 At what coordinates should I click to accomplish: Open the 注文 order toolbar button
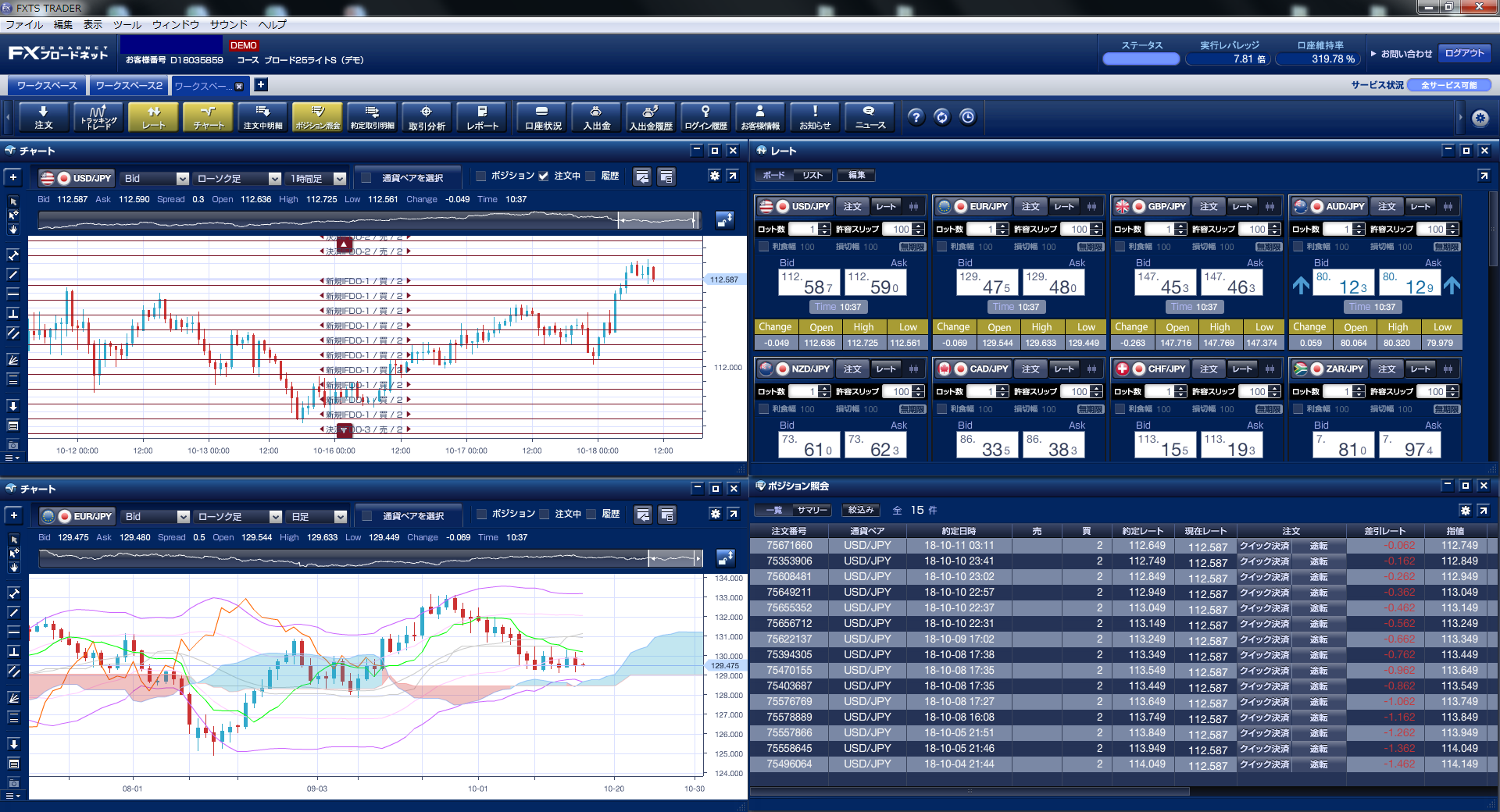point(44,117)
